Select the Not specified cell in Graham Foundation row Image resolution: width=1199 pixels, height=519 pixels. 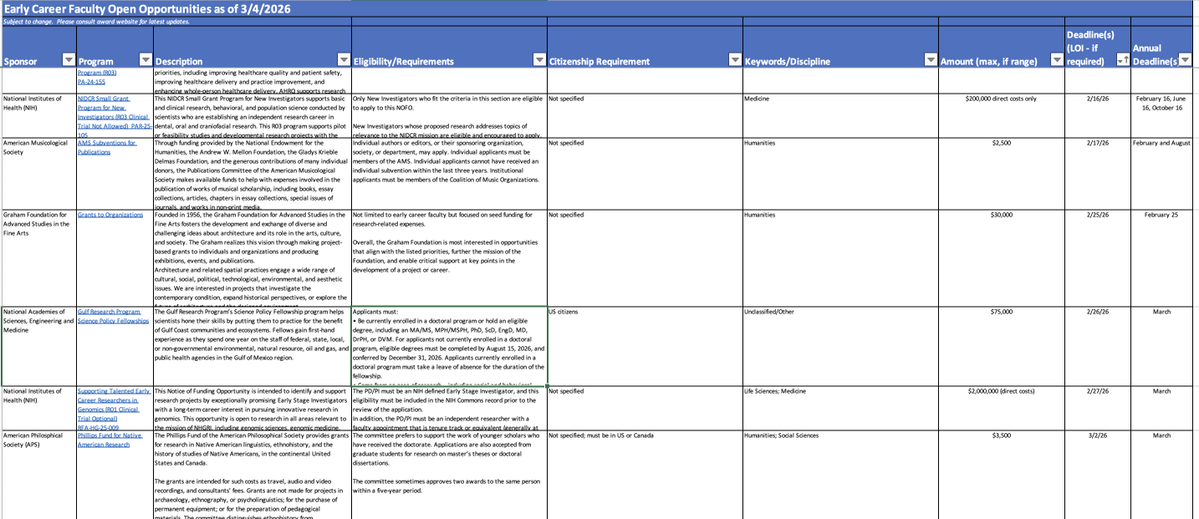[x=645, y=258]
